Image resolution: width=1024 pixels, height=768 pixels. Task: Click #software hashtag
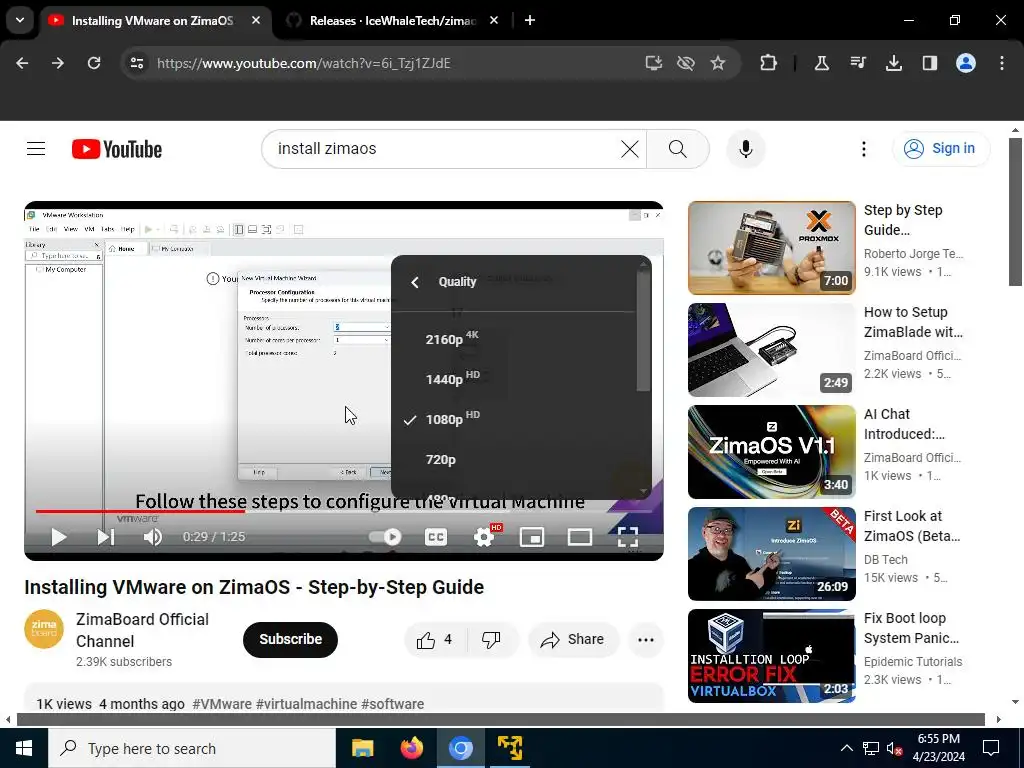[x=392, y=704]
